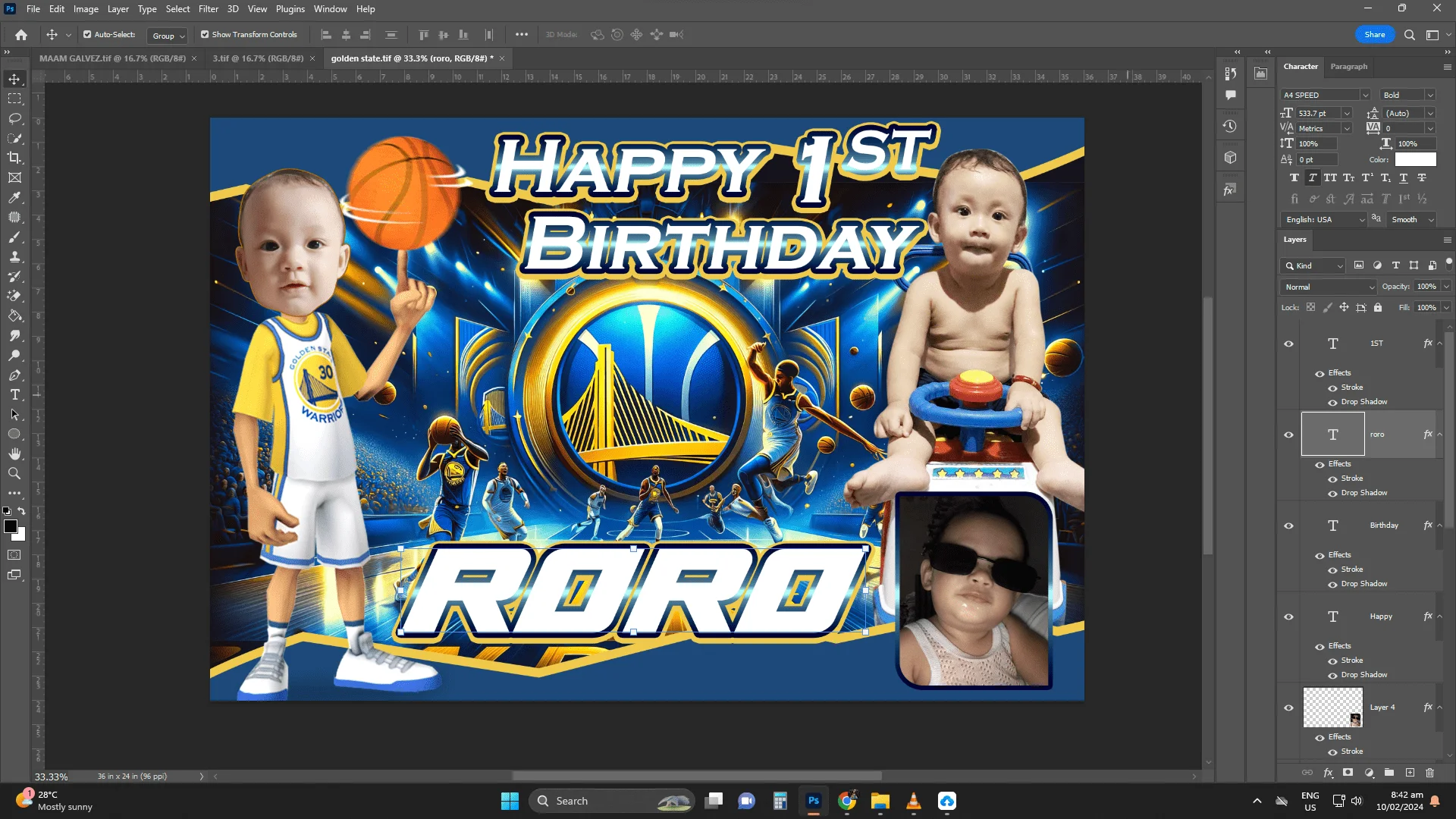The image size is (1456, 819).
Task: Create a new group folder icon
Action: click(x=1389, y=773)
